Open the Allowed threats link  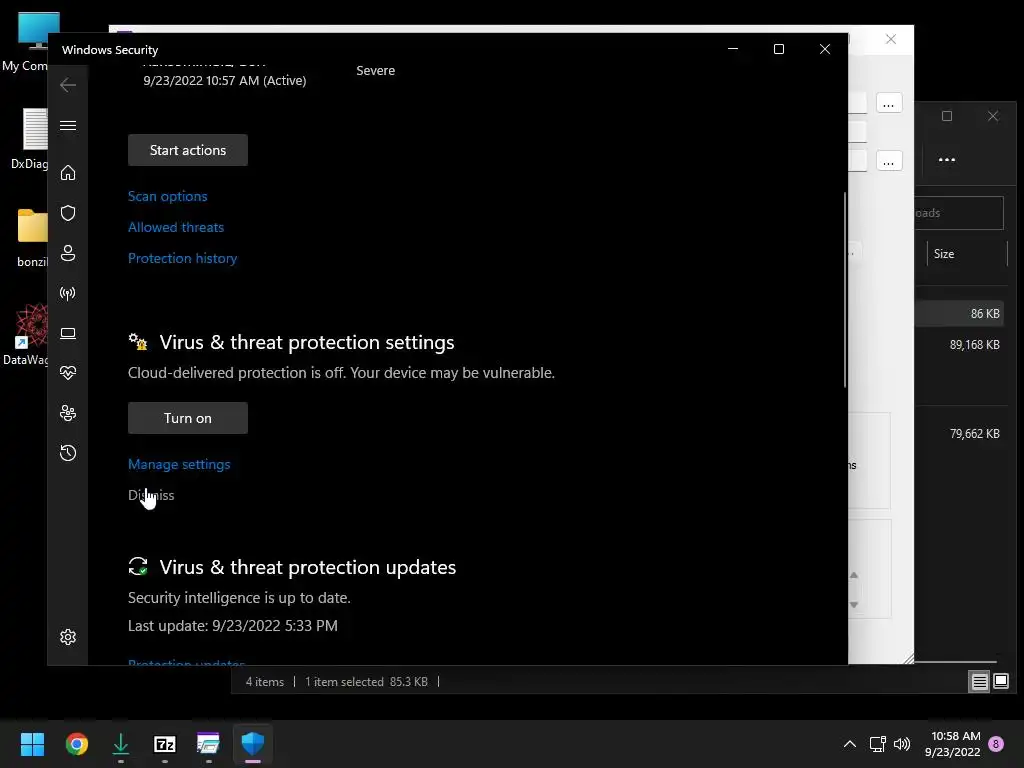[176, 227]
